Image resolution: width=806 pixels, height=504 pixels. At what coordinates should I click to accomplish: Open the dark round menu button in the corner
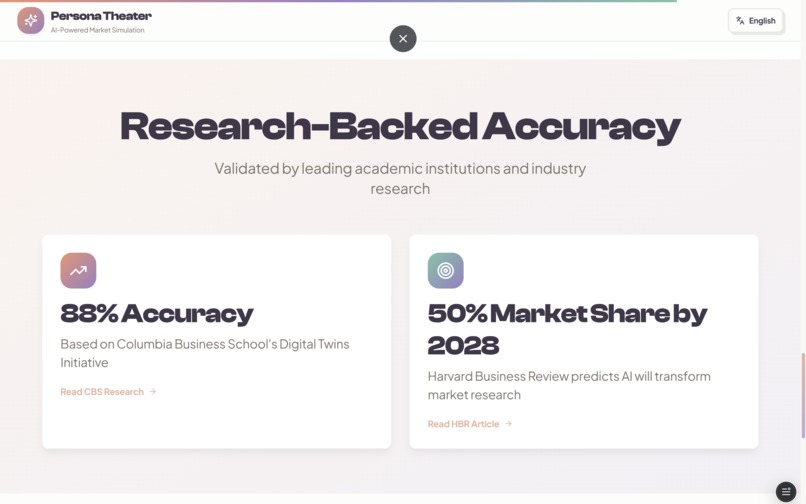click(x=786, y=492)
